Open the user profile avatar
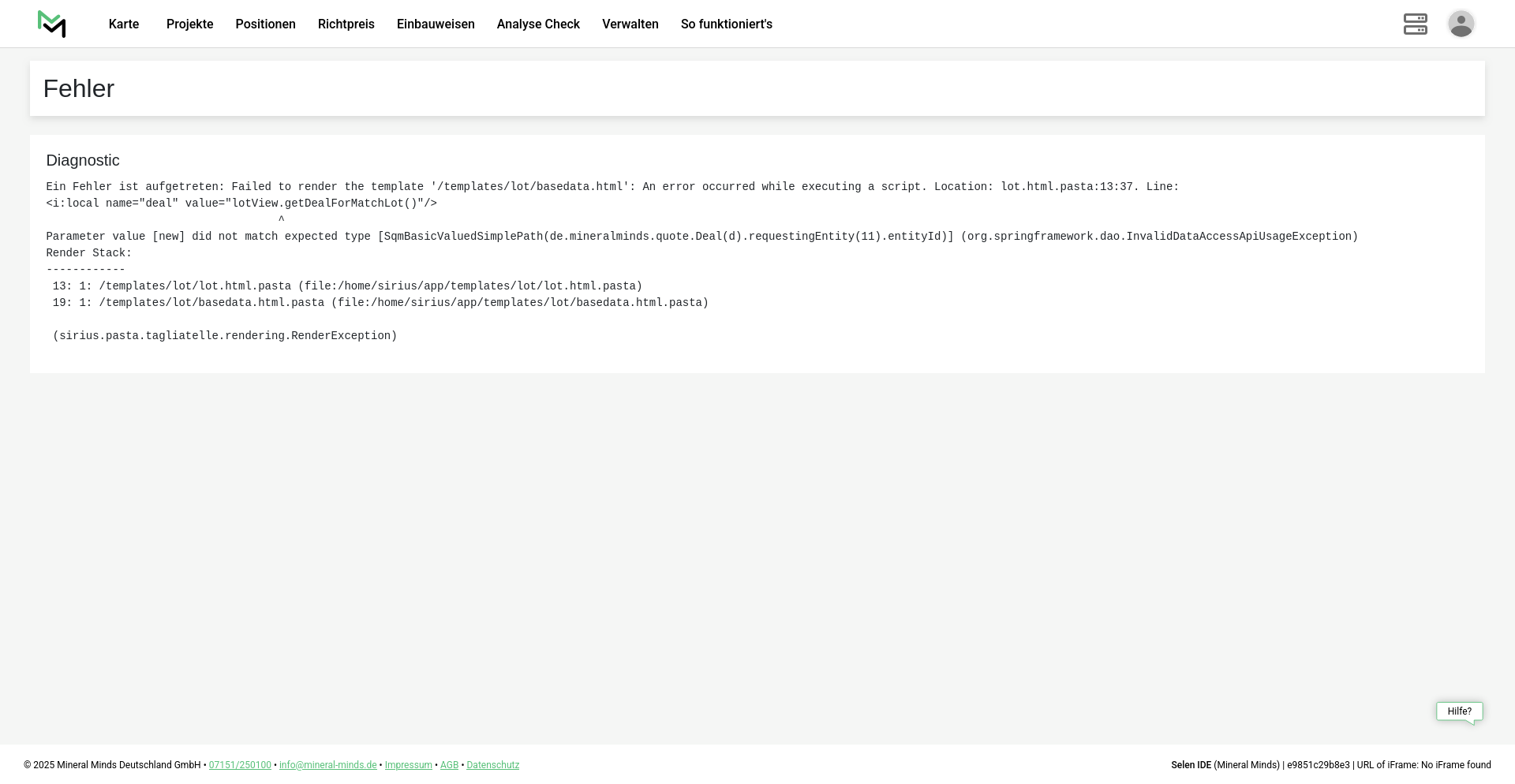This screenshot has width=1515, height=784. pyautogui.click(x=1461, y=24)
